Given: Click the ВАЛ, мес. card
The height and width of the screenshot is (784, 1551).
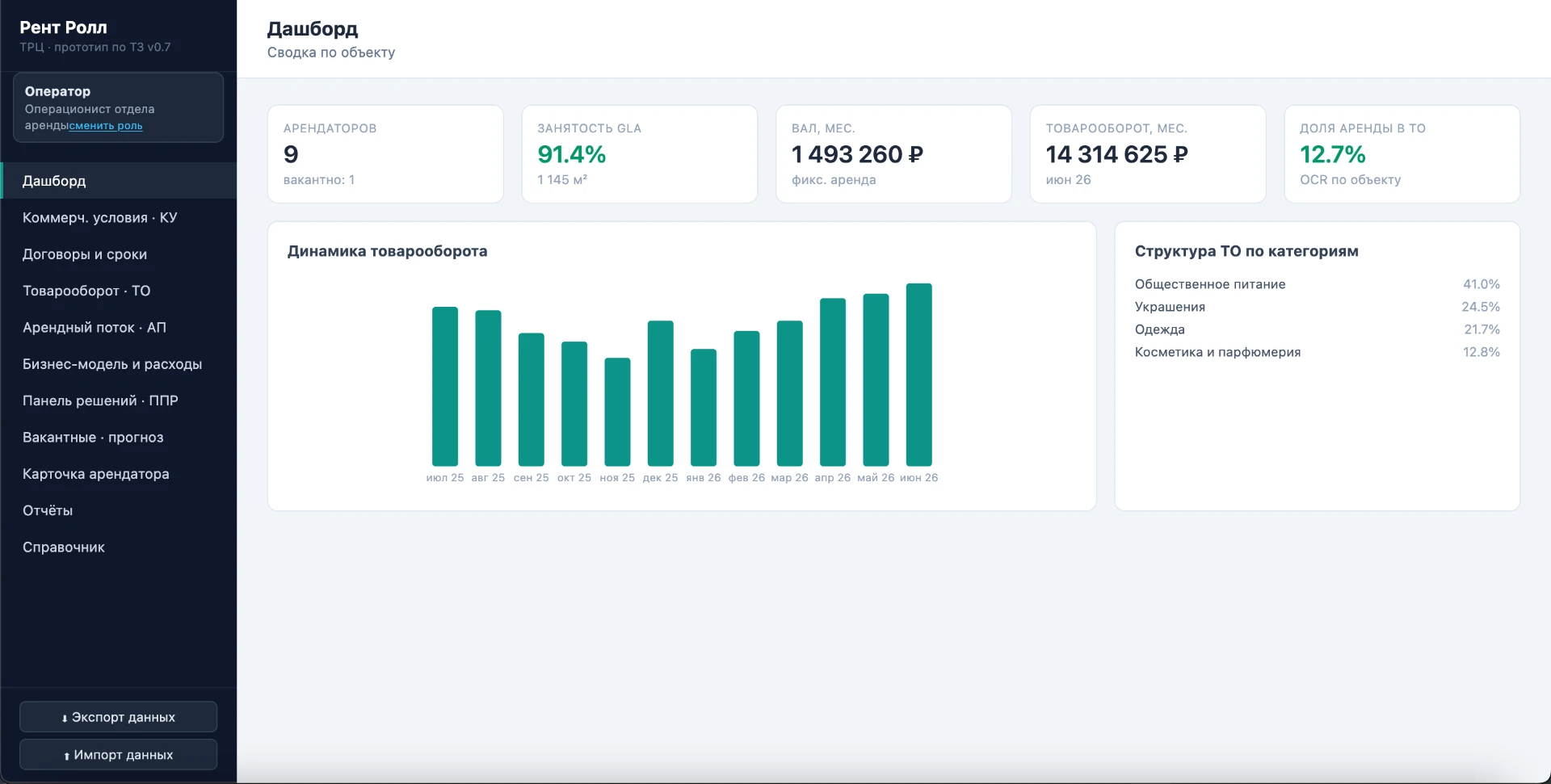Looking at the screenshot, I should click(x=893, y=154).
